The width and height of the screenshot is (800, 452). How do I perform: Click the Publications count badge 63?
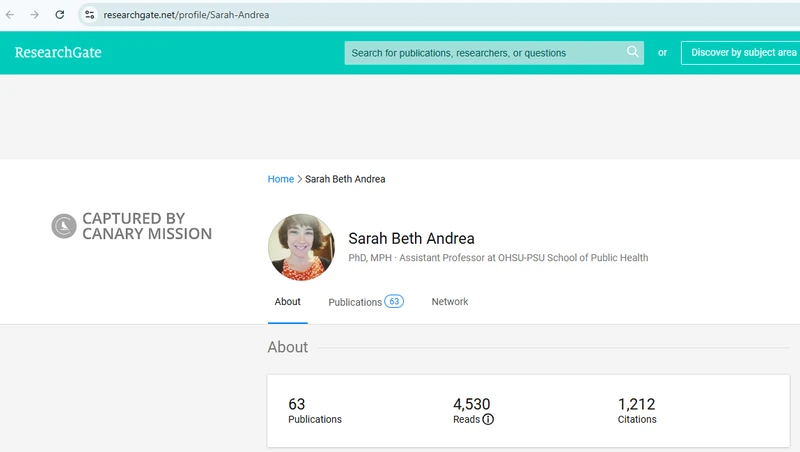tap(394, 301)
